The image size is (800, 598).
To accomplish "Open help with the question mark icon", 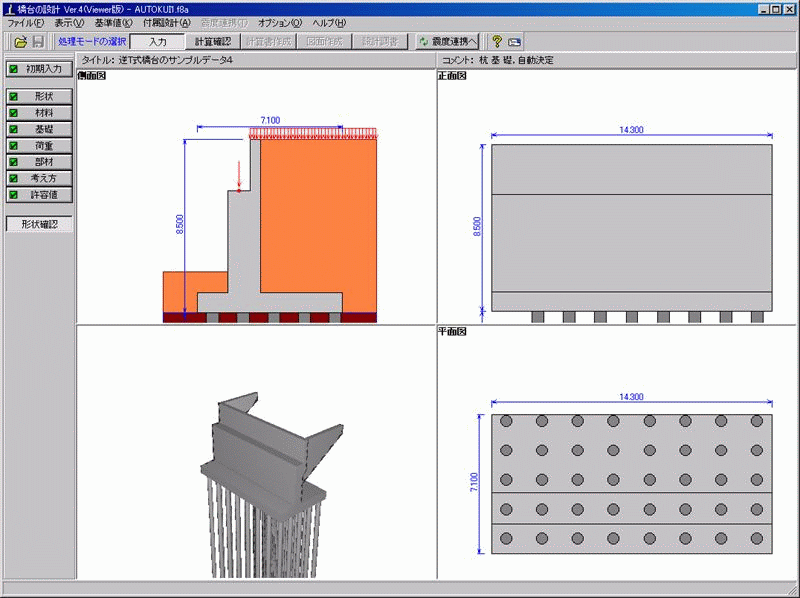I will pyautogui.click(x=496, y=42).
